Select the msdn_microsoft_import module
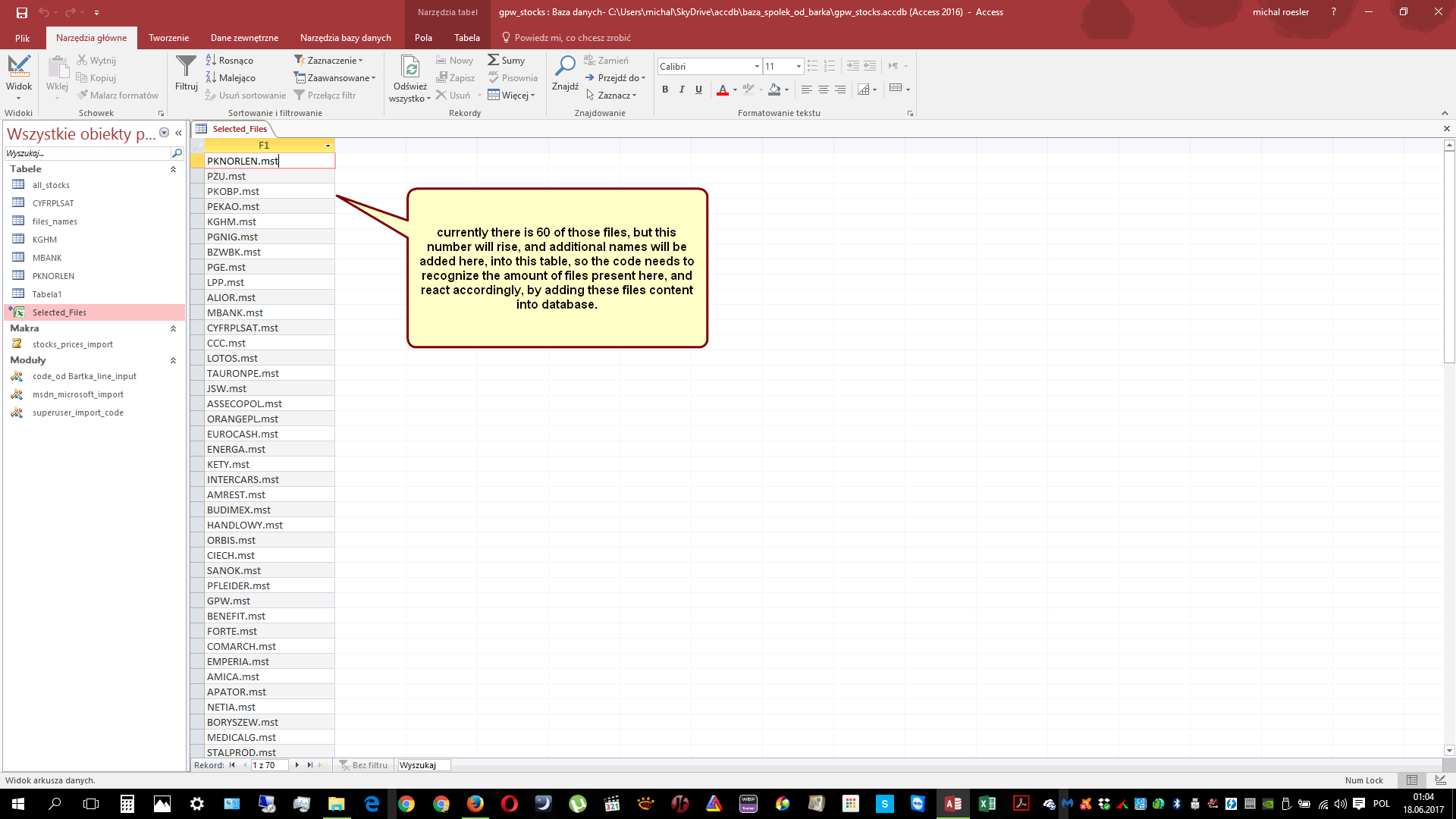Image resolution: width=1456 pixels, height=819 pixels. (78, 394)
